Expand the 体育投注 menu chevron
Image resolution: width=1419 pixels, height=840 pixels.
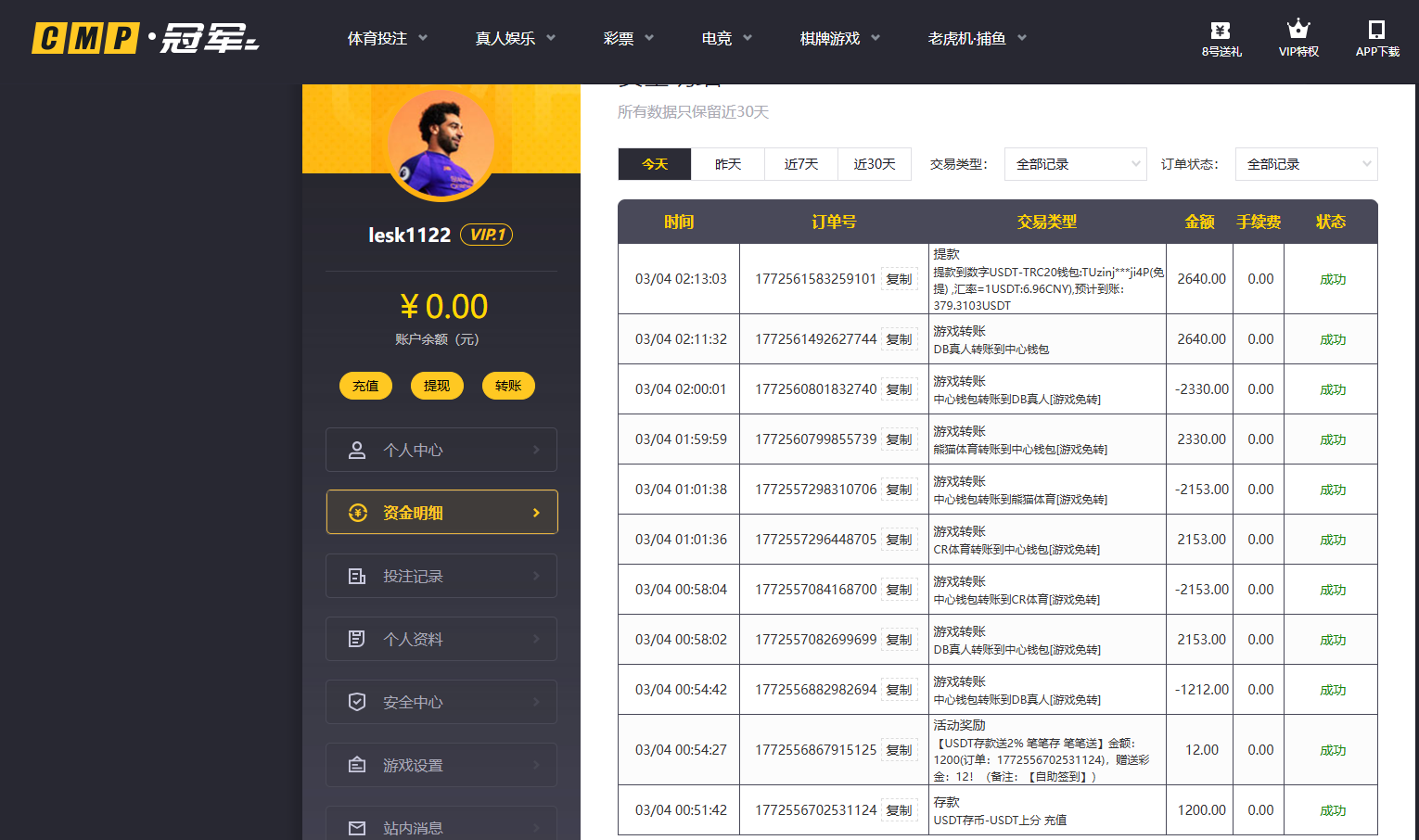pos(423,38)
